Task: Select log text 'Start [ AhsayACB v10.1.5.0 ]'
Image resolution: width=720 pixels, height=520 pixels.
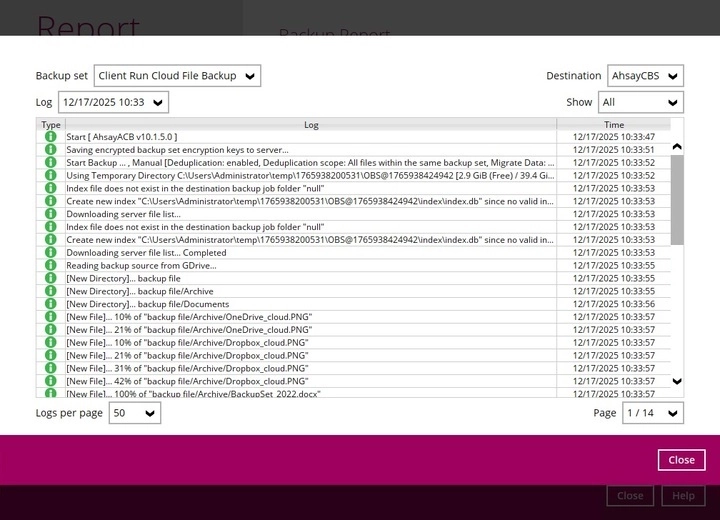Action: 122,137
